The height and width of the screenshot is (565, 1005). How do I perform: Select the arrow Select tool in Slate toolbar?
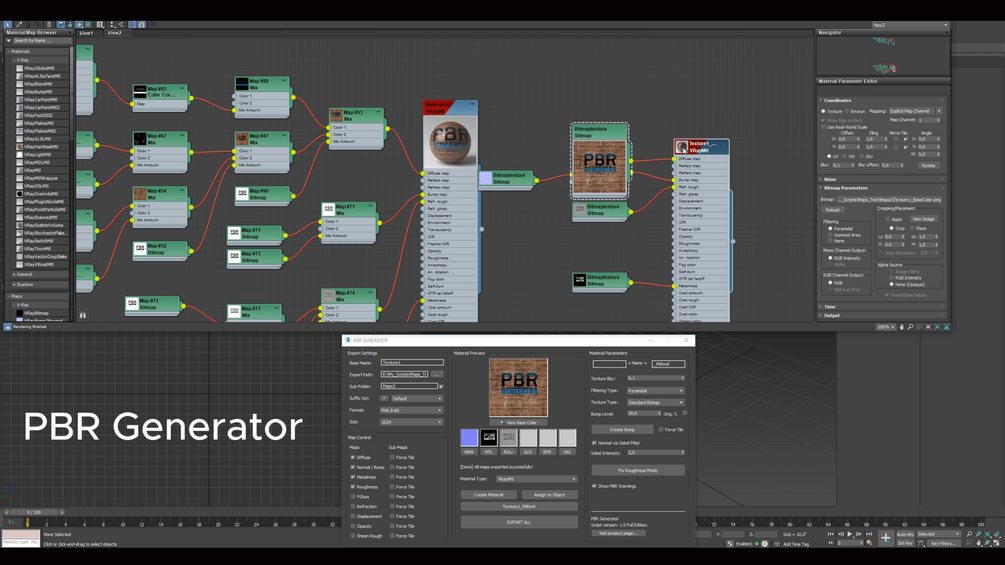pos(8,24)
